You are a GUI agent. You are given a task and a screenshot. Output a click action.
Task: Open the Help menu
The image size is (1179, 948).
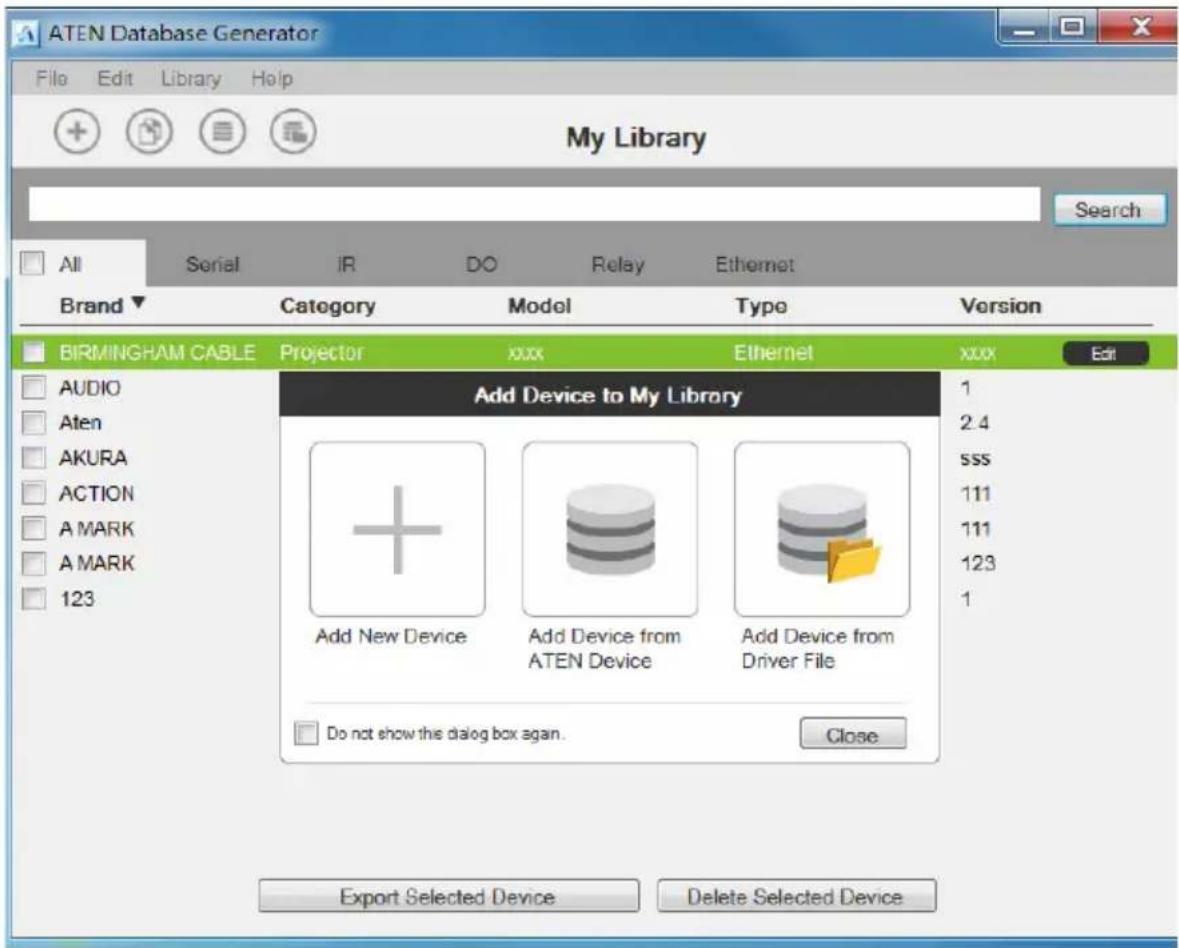click(x=272, y=79)
